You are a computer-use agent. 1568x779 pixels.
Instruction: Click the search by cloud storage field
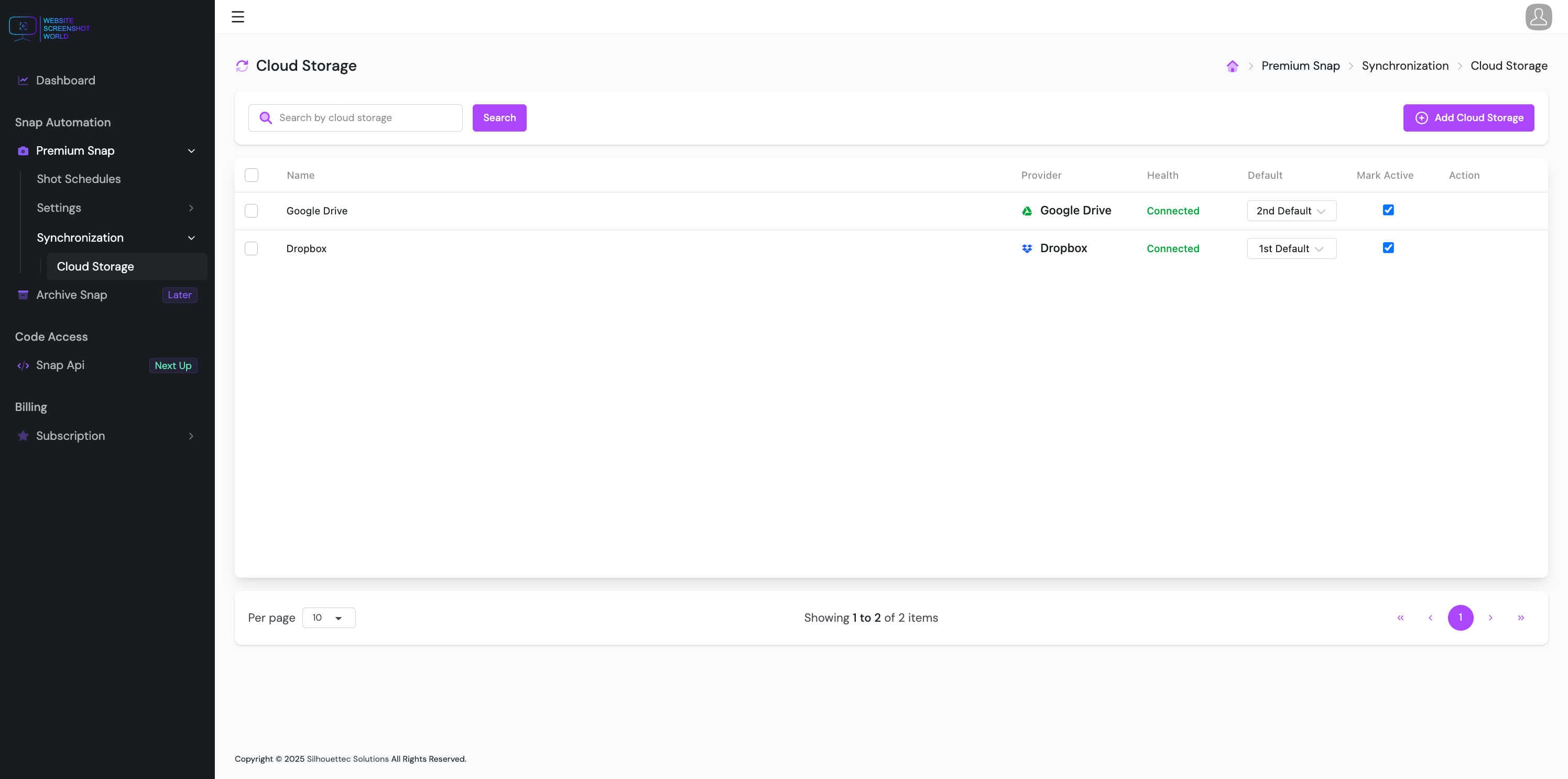point(355,117)
